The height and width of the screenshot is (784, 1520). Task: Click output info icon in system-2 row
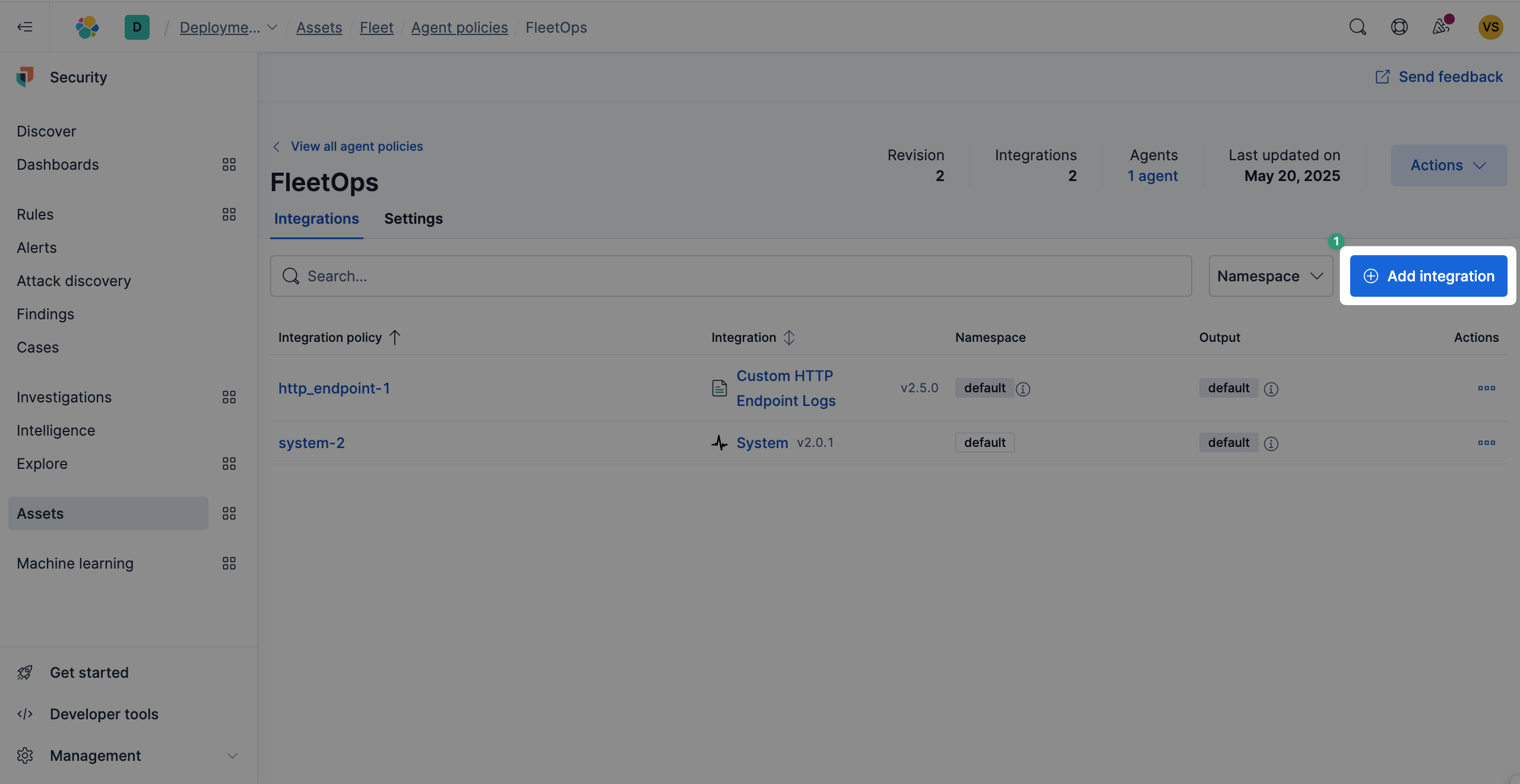[x=1271, y=443]
